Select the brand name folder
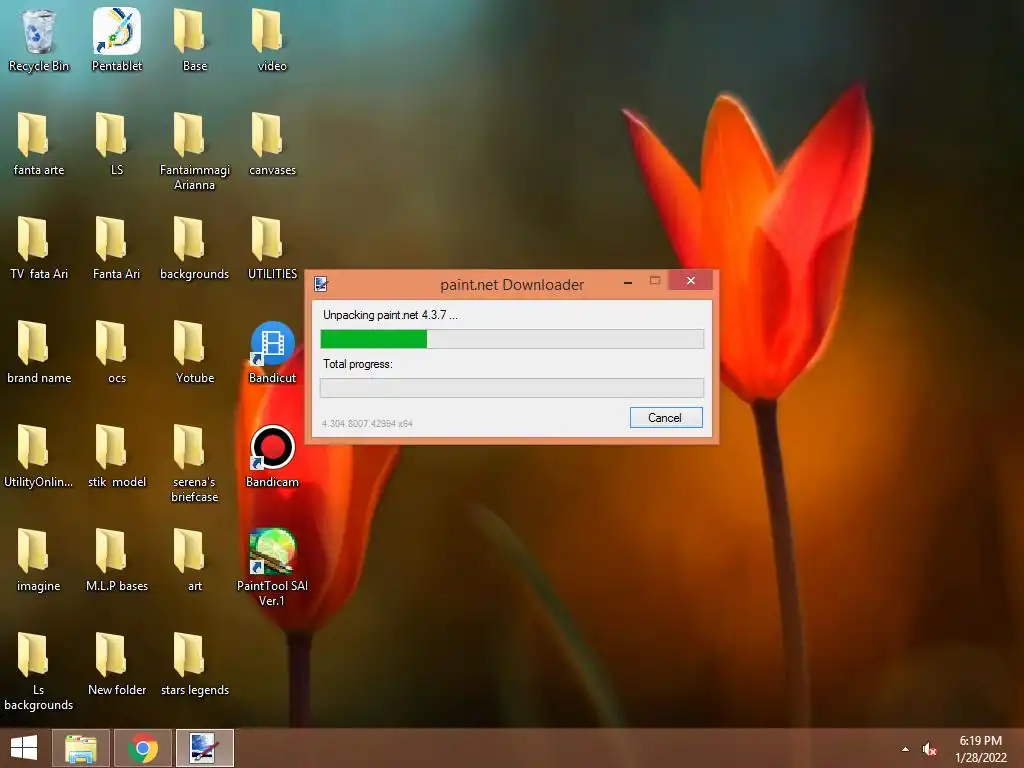Screen dimensions: 1024x768 (x=39, y=352)
